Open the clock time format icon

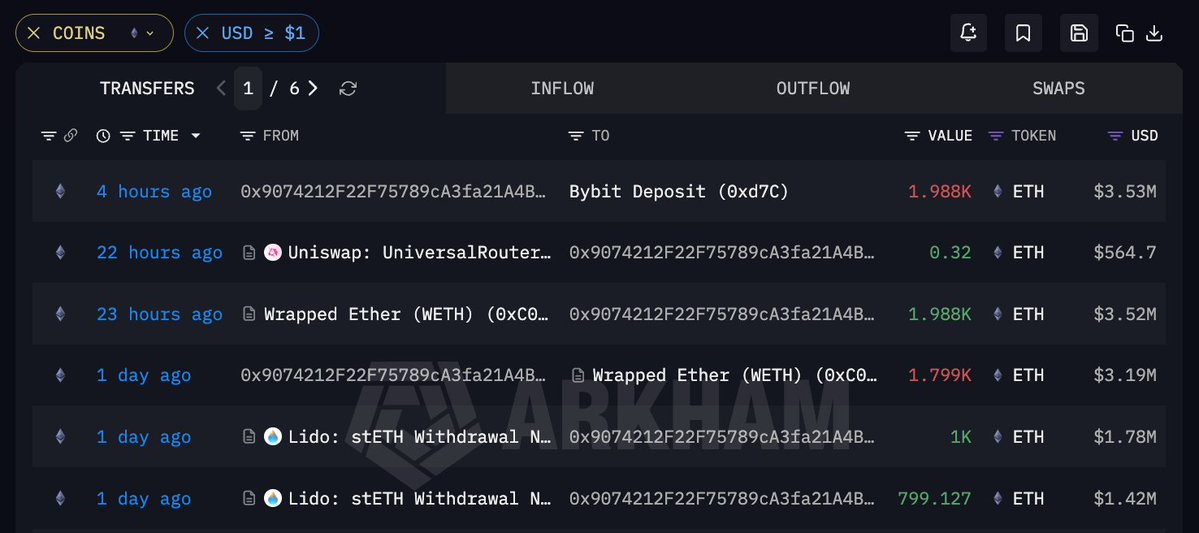pos(103,135)
